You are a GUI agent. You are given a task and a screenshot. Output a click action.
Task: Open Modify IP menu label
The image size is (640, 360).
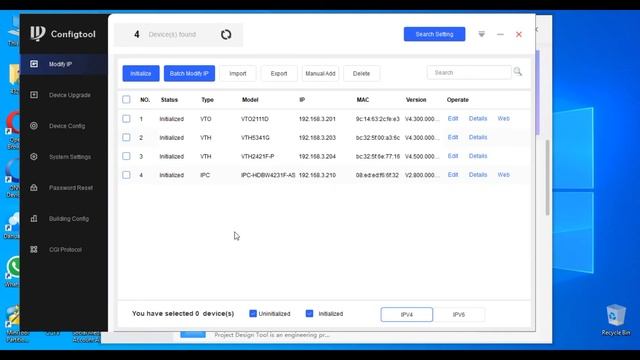click(60, 64)
